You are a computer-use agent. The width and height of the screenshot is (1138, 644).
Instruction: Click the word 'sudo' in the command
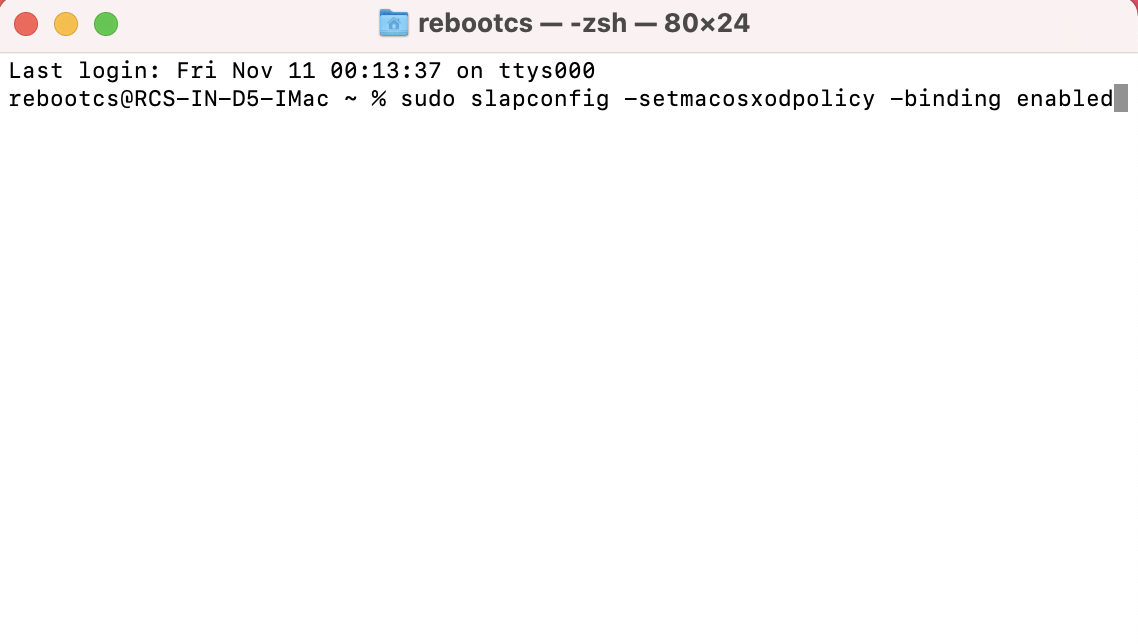[x=428, y=99]
